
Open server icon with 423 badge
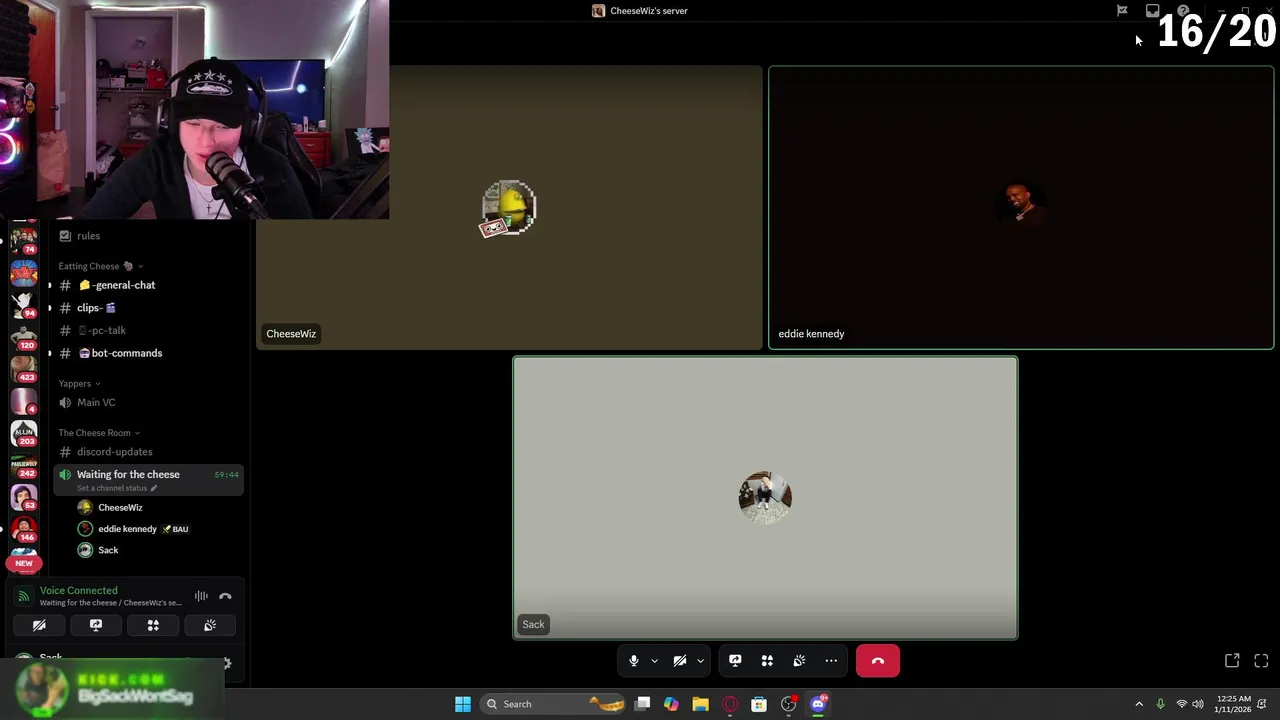pyautogui.click(x=24, y=369)
